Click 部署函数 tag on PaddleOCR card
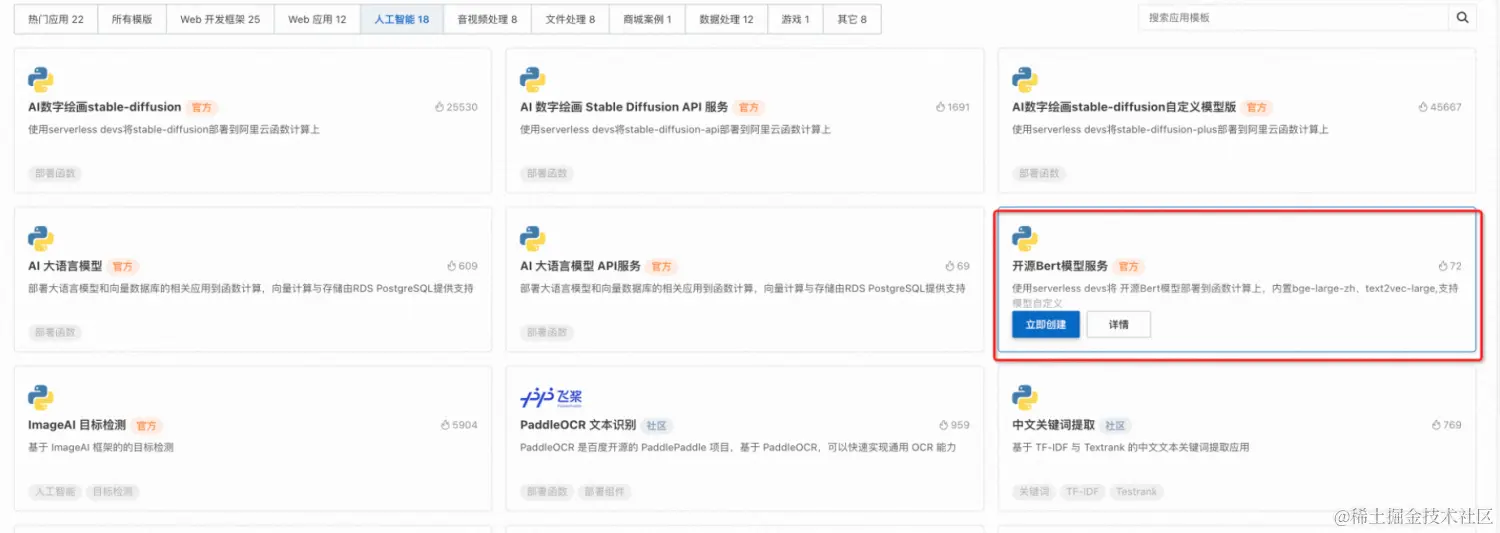Viewport: 1500px width, 533px height. (x=547, y=491)
